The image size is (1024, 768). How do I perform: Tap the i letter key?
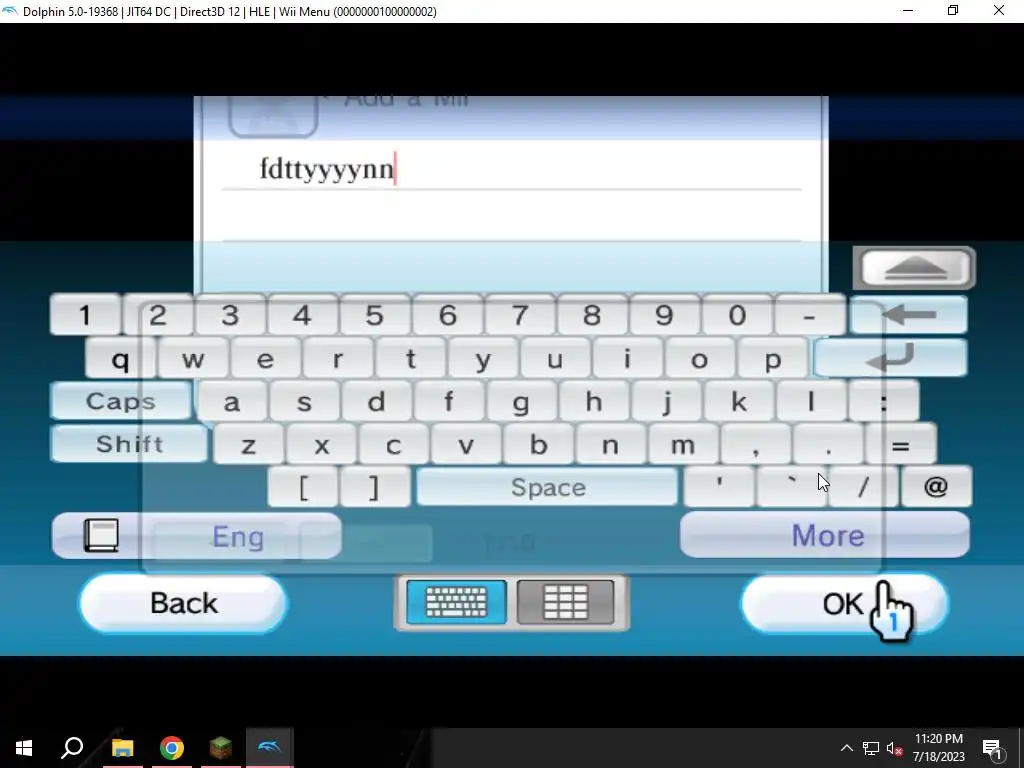pyautogui.click(x=628, y=359)
